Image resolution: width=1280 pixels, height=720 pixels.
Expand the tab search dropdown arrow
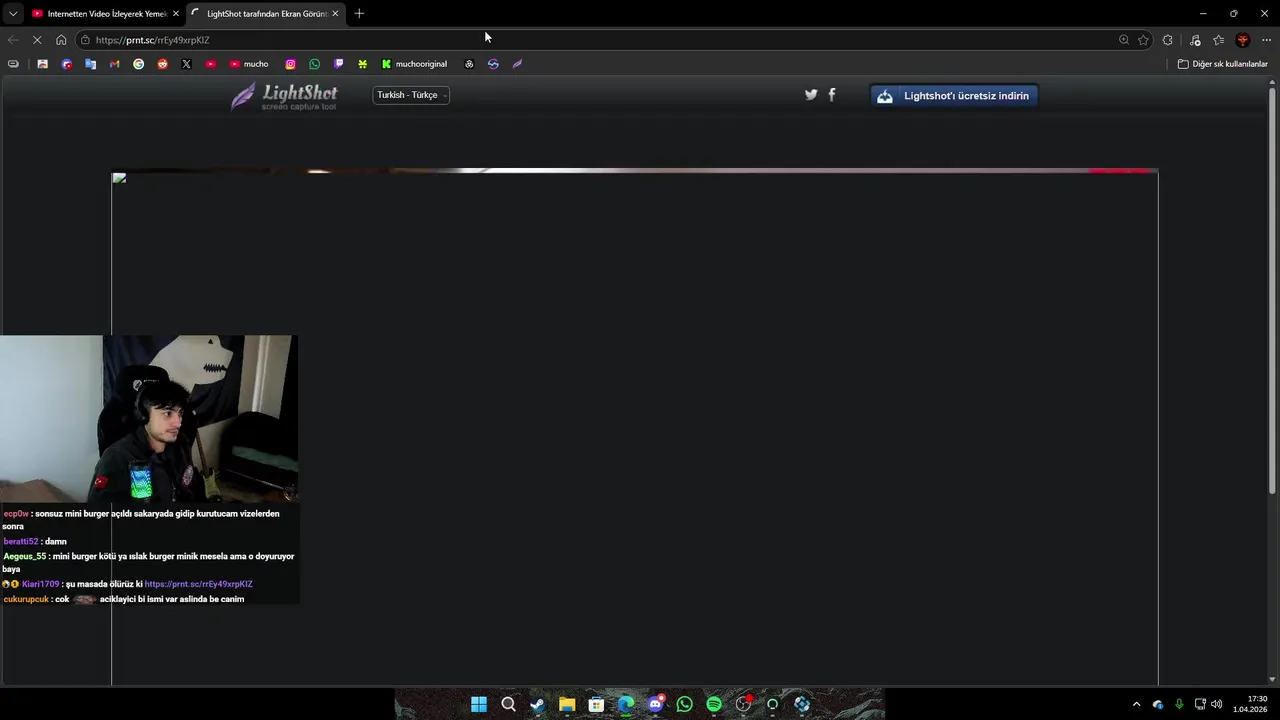(x=12, y=14)
